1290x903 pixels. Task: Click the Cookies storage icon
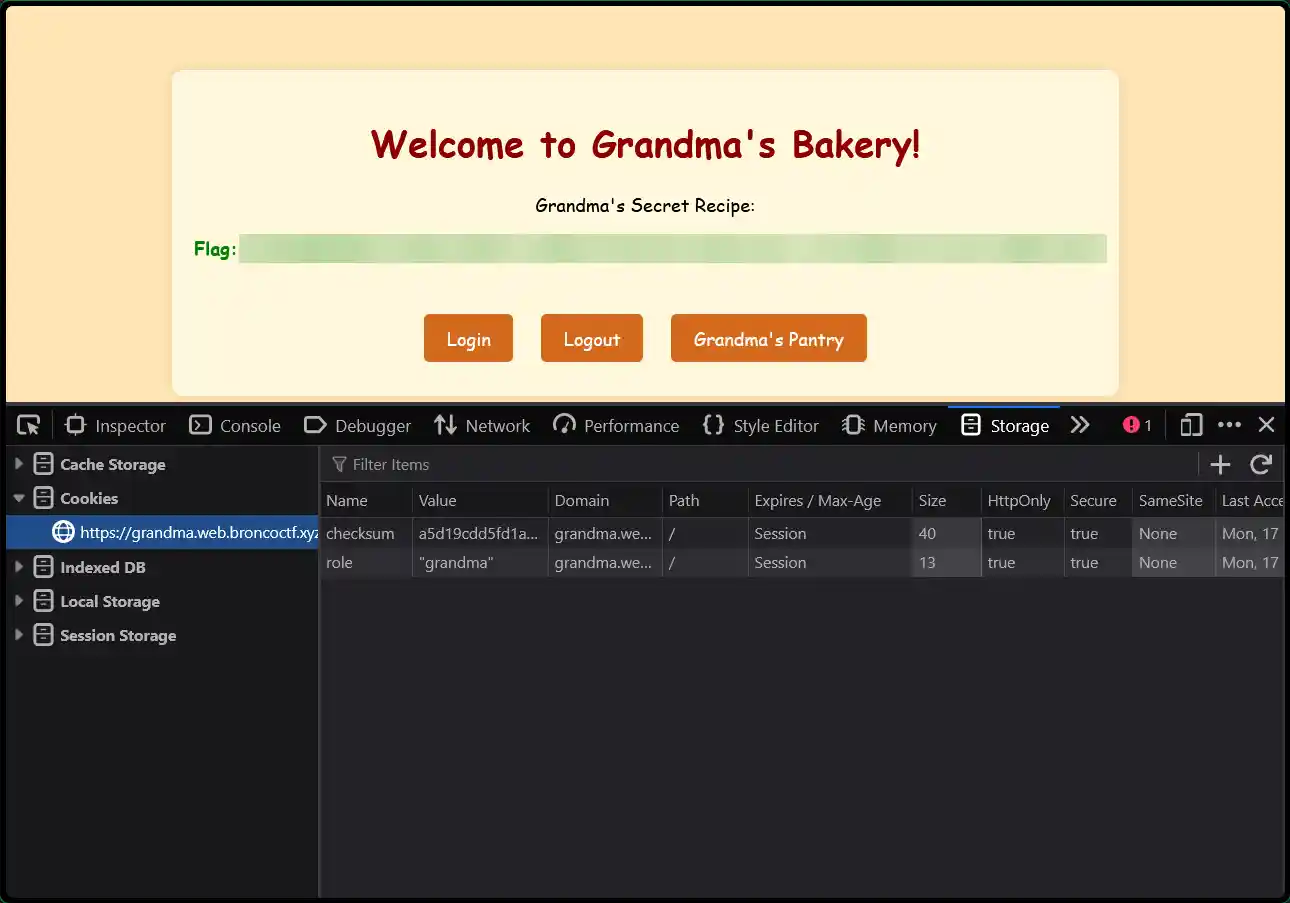pos(43,498)
